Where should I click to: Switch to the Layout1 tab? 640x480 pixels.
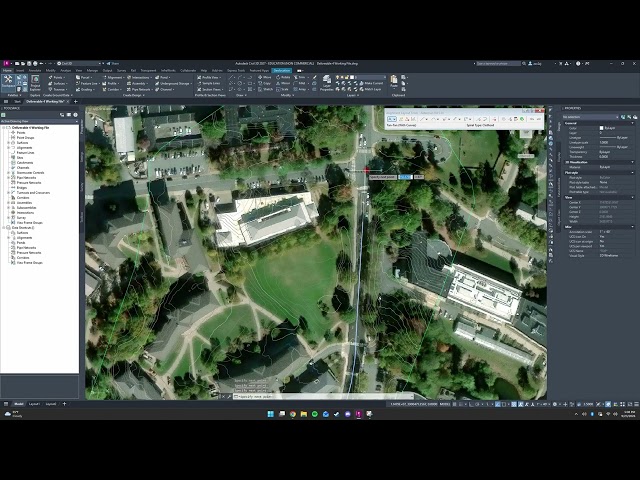(x=34, y=404)
